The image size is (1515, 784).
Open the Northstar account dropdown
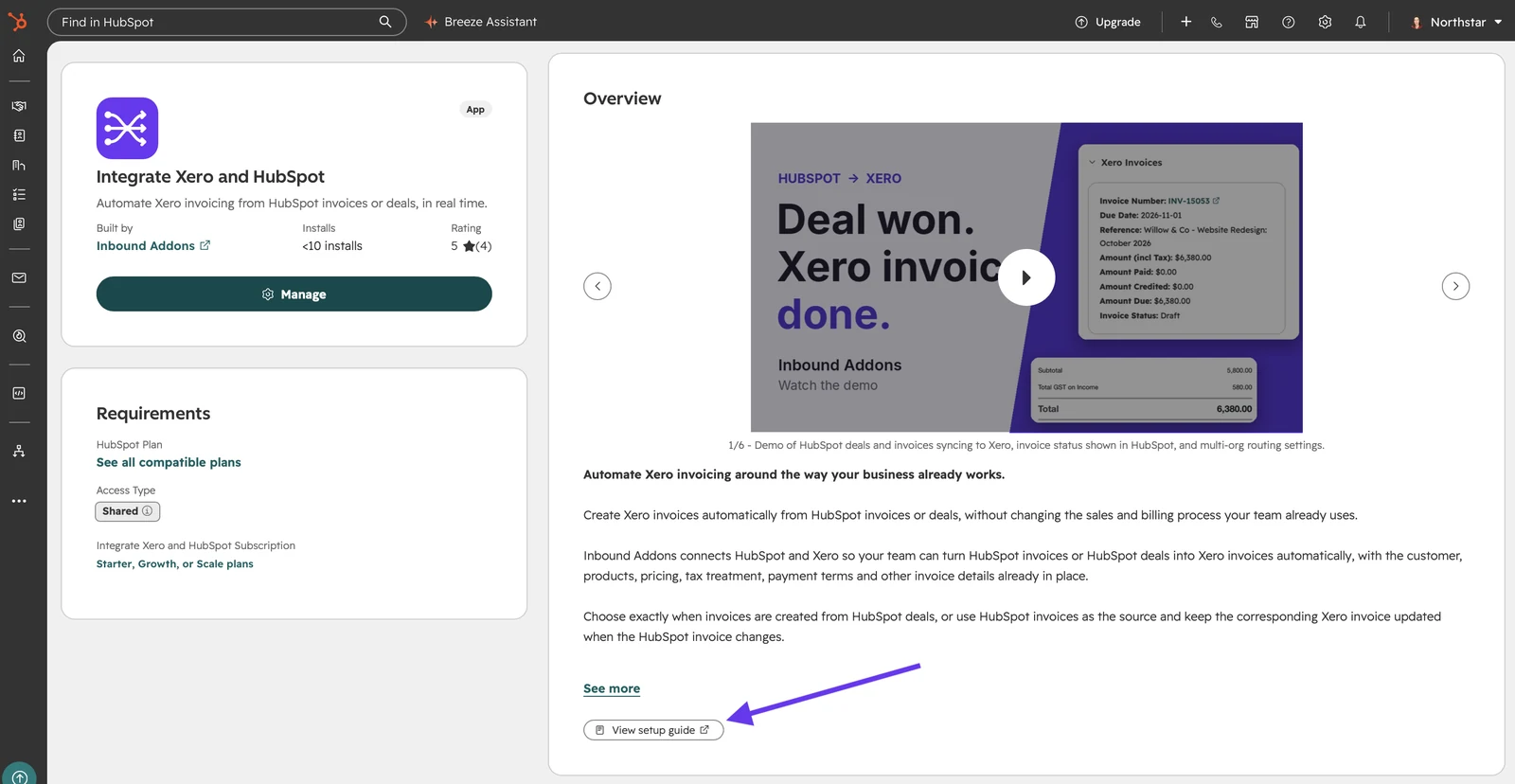(x=1456, y=22)
